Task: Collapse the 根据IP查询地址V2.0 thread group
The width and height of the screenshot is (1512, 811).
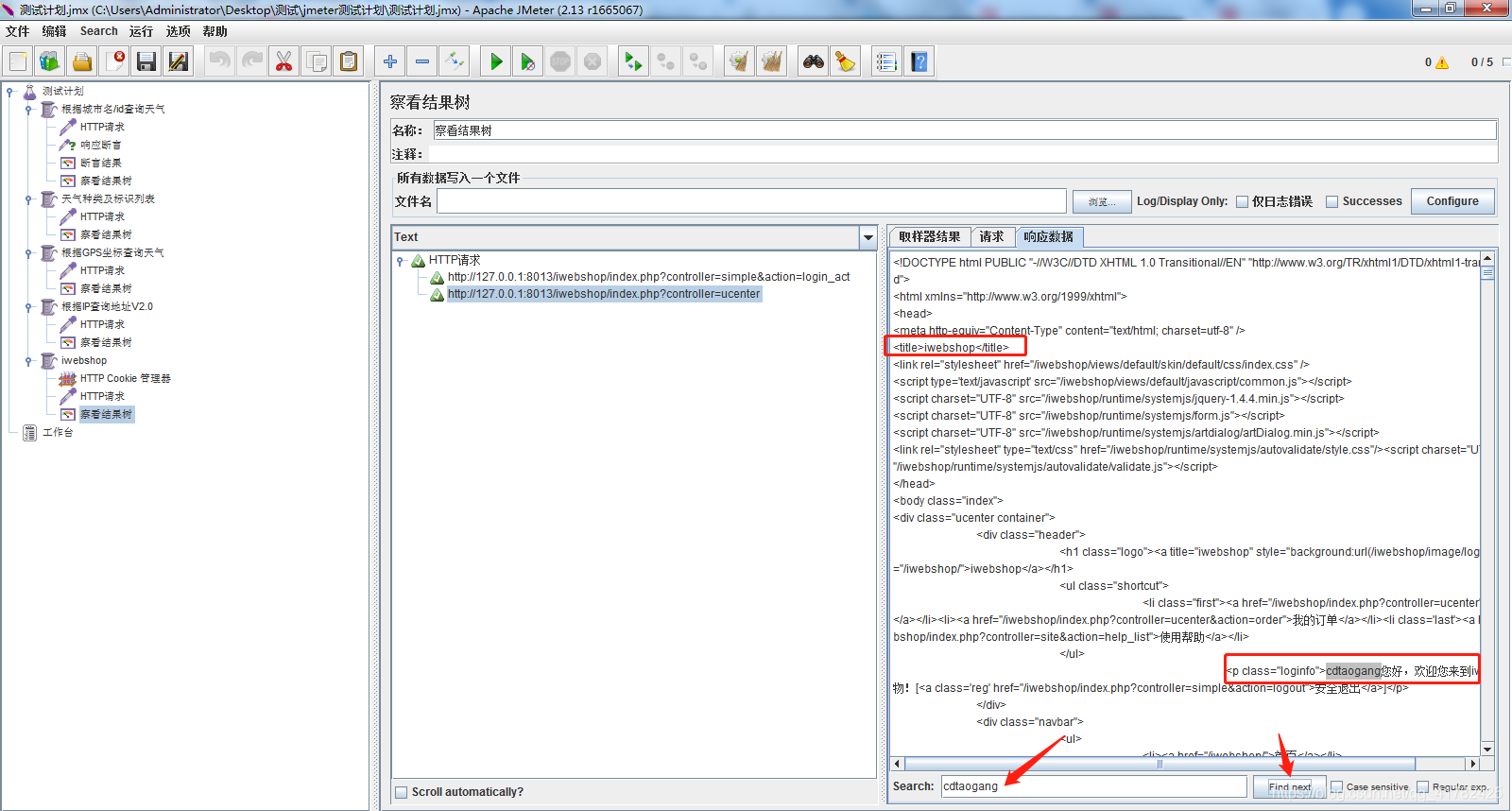Action: 29,307
